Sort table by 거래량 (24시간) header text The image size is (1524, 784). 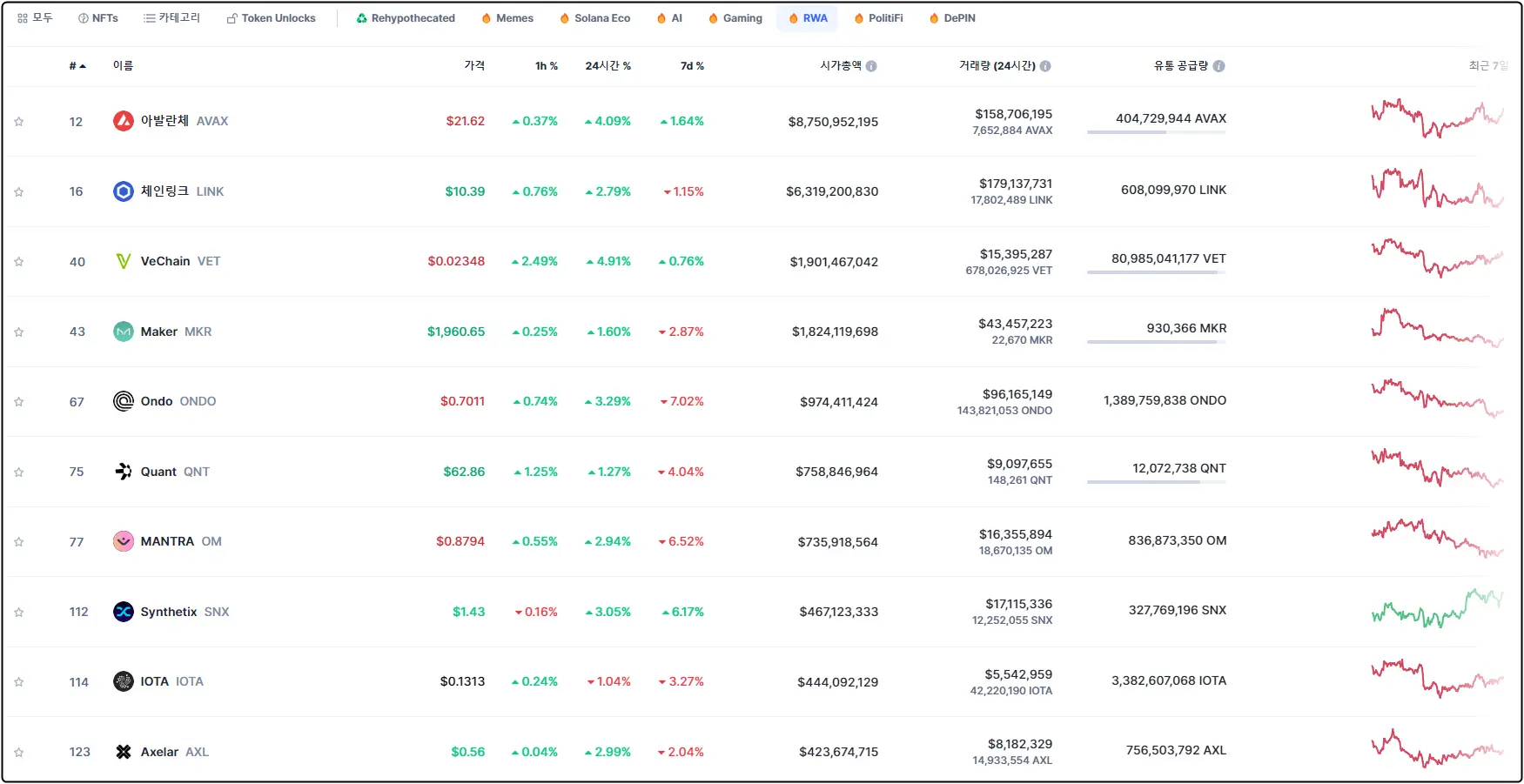(x=997, y=66)
